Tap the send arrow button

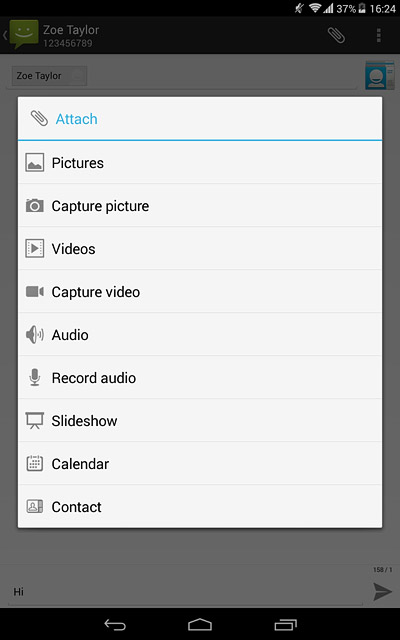(x=382, y=591)
